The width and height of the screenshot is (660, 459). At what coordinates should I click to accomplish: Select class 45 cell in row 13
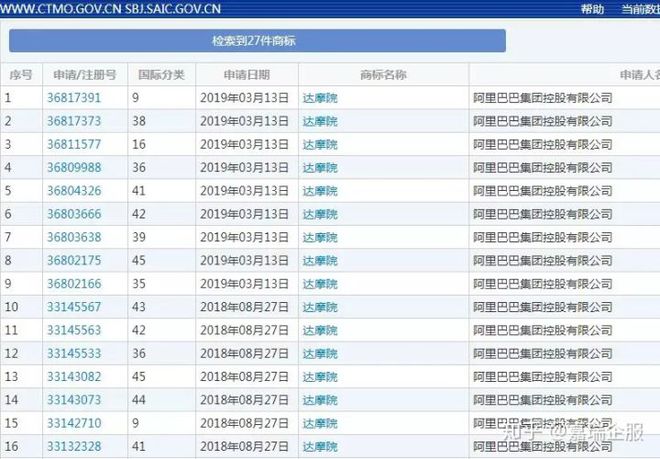(162, 376)
